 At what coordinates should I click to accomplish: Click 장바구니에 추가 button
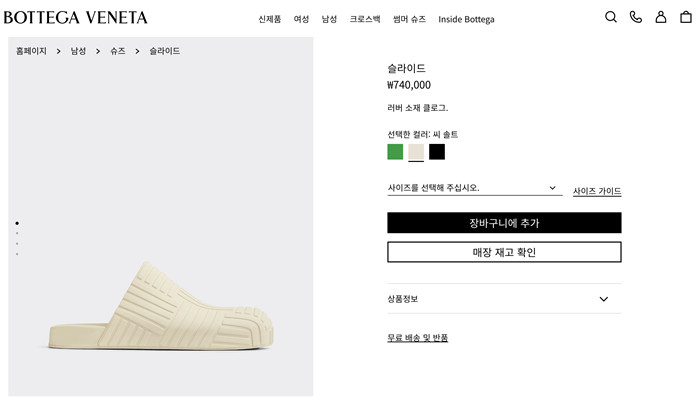click(504, 223)
